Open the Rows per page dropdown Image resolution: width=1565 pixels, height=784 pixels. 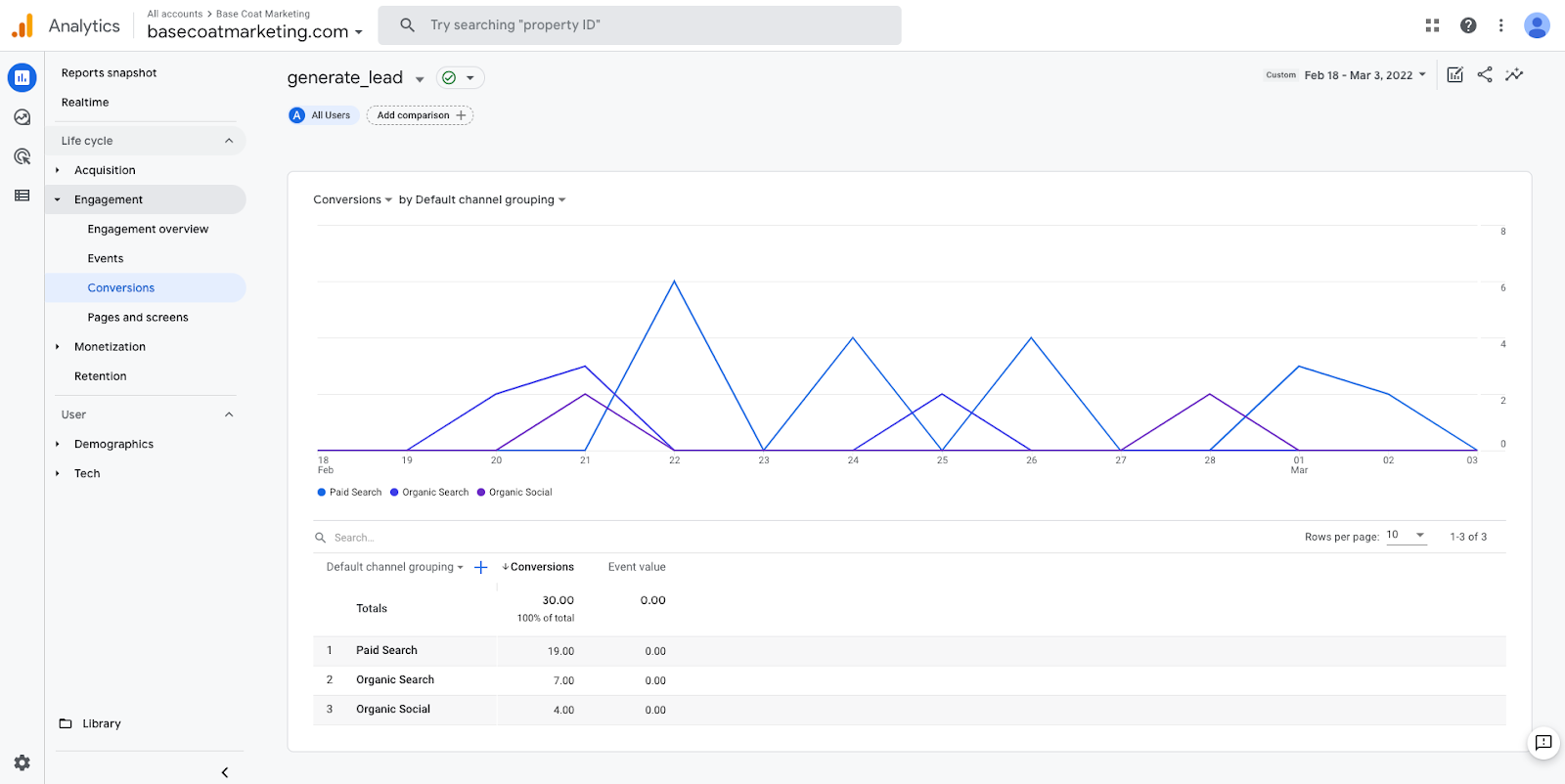click(1407, 536)
